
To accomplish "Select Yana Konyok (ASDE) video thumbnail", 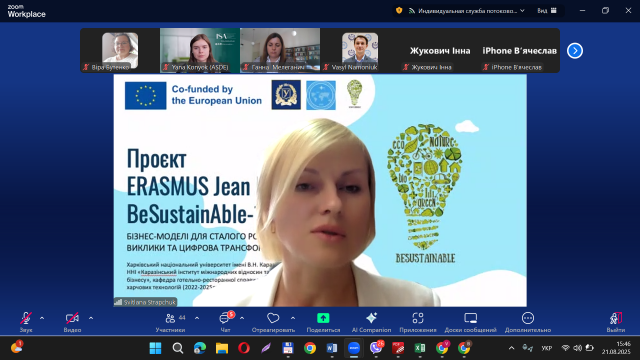I will [x=200, y=50].
